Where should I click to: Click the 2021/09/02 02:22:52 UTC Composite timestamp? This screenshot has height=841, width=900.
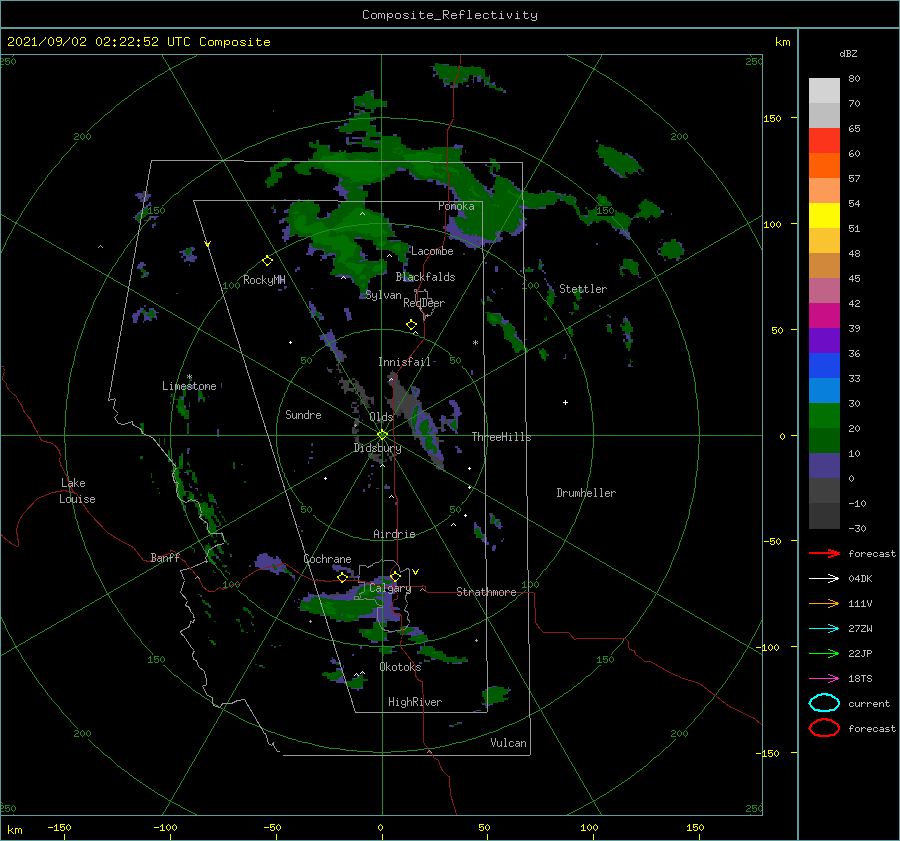coord(139,42)
